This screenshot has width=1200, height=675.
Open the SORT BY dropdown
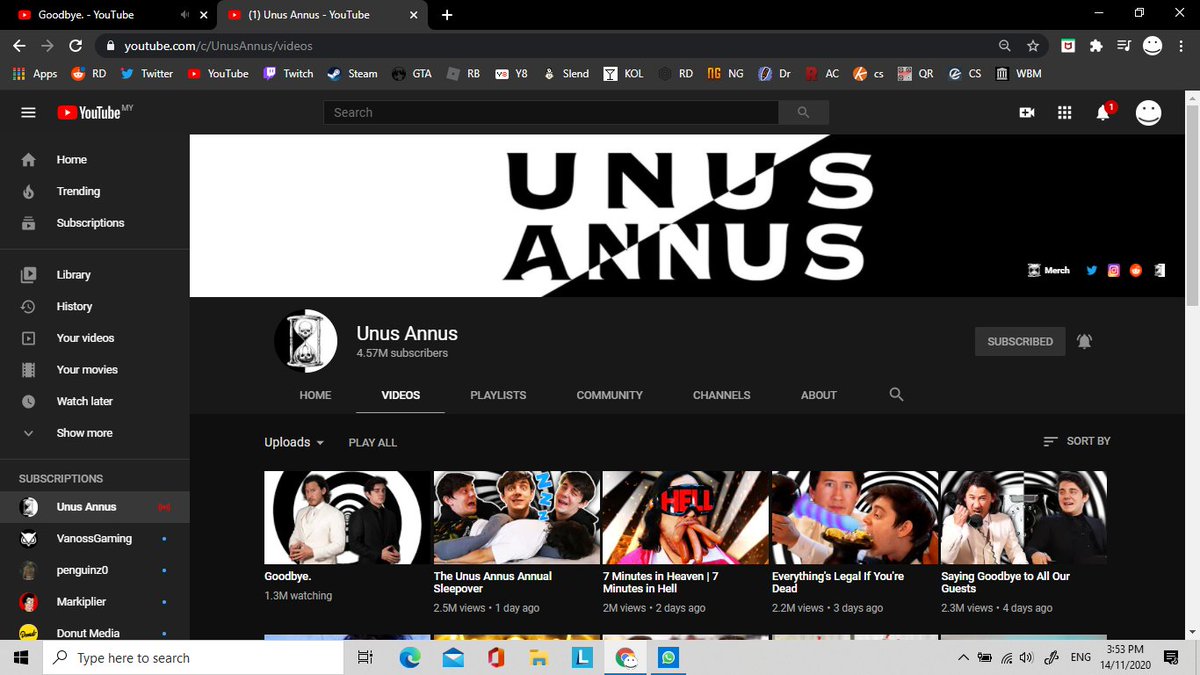tap(1076, 441)
